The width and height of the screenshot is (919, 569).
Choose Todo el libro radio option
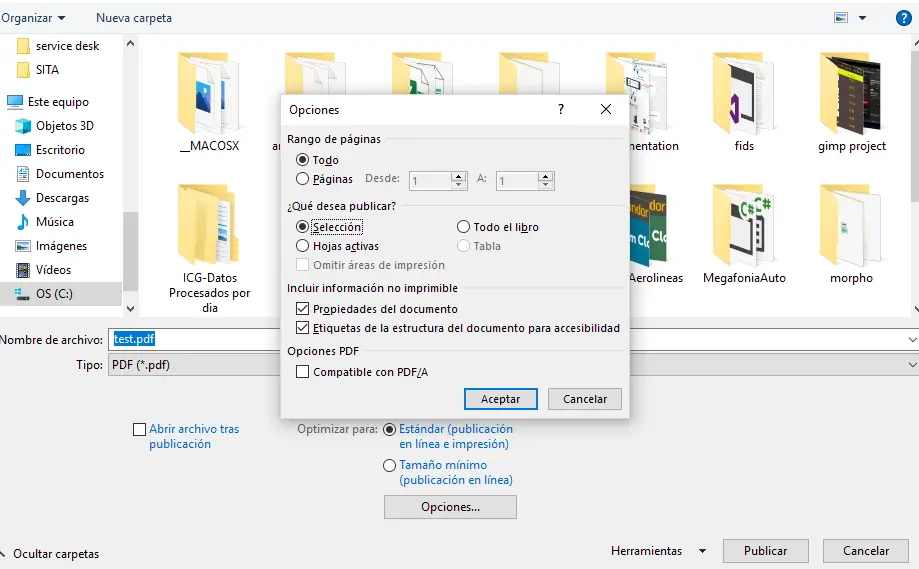point(463,227)
